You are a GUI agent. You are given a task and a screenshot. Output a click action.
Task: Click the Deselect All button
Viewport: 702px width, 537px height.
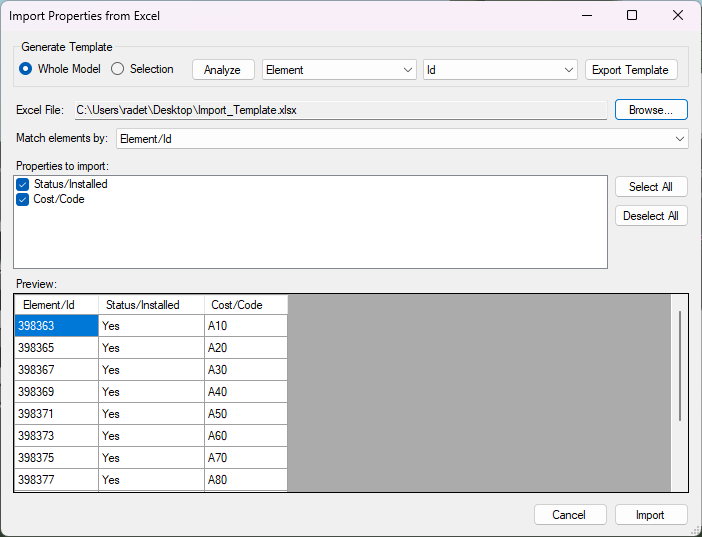tap(651, 216)
